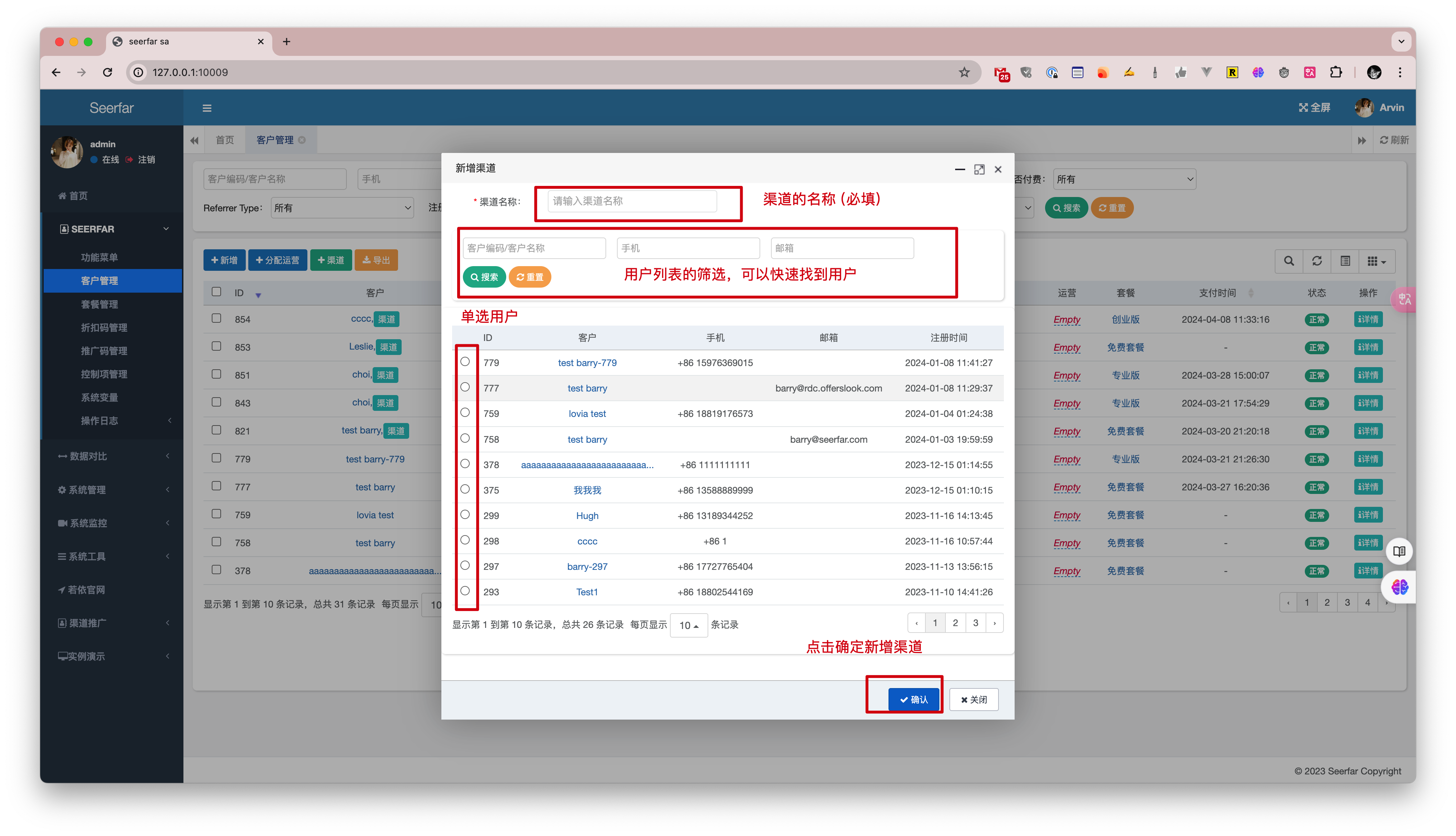The height and width of the screenshot is (836, 1456).
Task: Open the Referrer Type dropdown
Action: 342,208
